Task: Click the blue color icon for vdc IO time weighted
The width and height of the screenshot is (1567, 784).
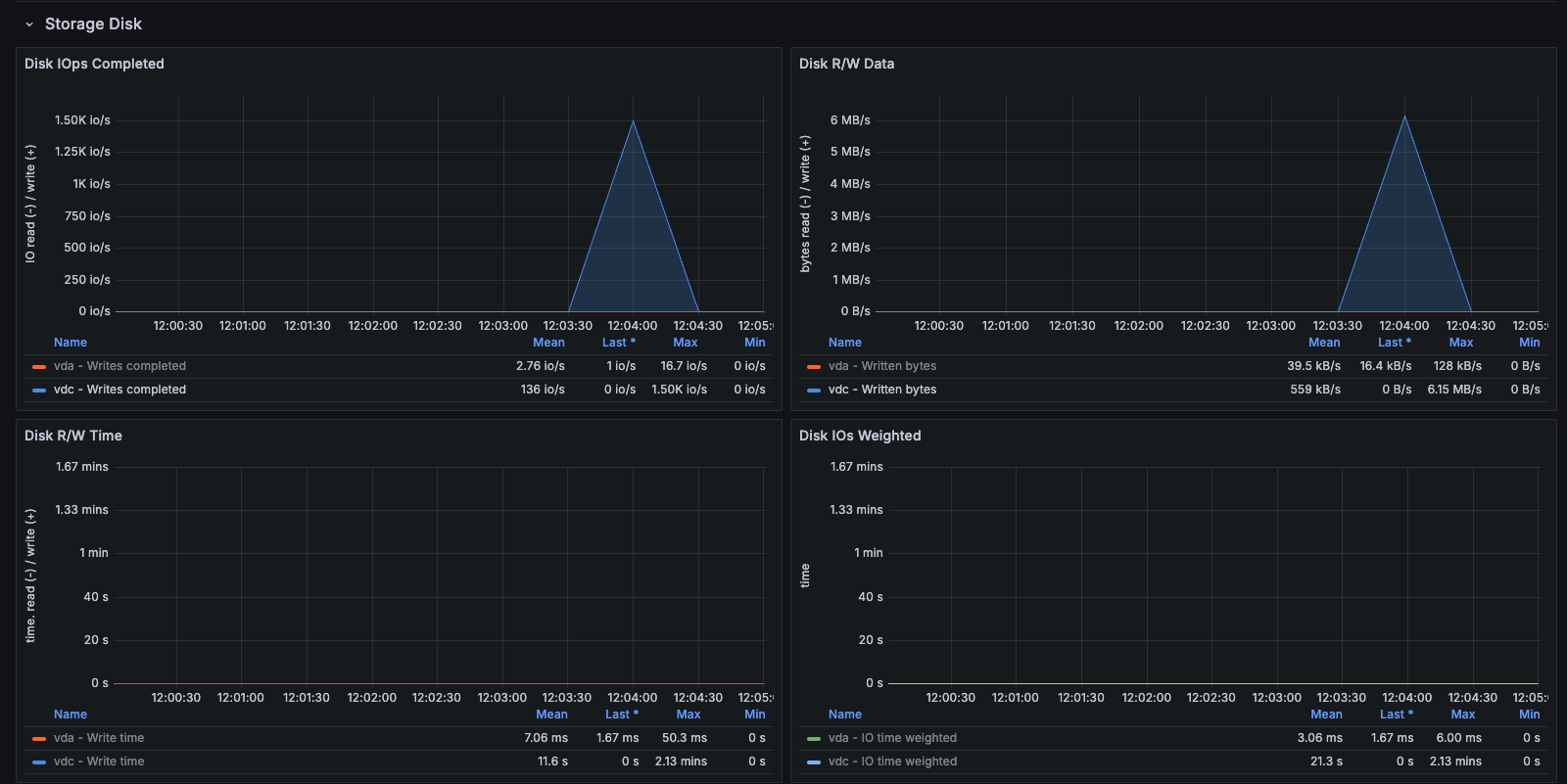Action: click(x=814, y=762)
